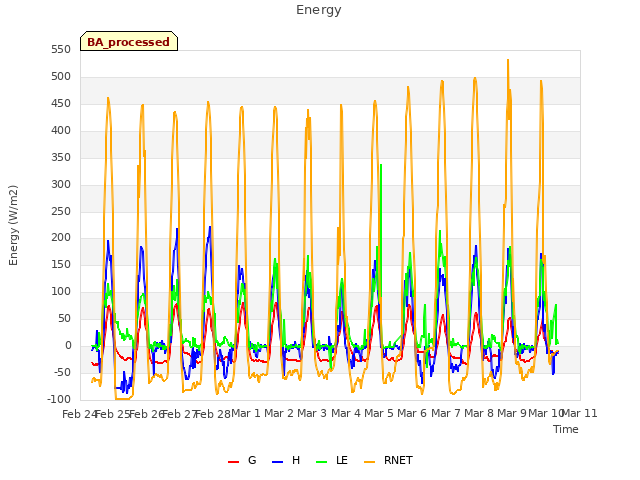Click the Mar 2 x-axis date label
Screen dimensions: 640x480
[279, 414]
